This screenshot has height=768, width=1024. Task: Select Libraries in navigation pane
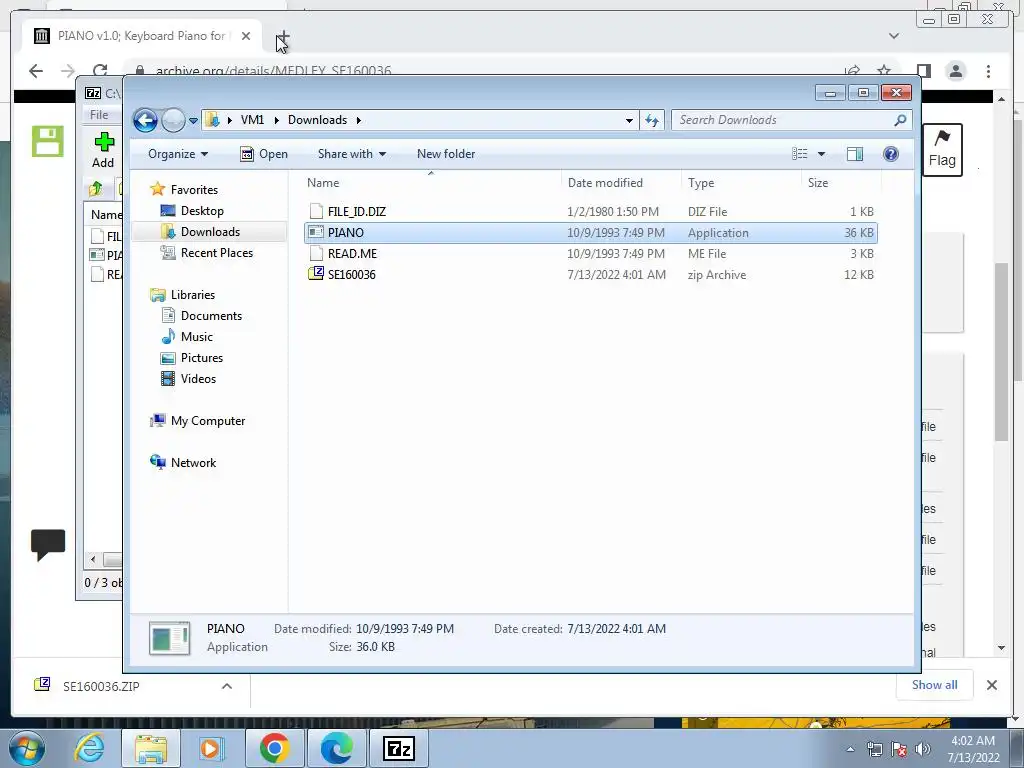pos(193,295)
